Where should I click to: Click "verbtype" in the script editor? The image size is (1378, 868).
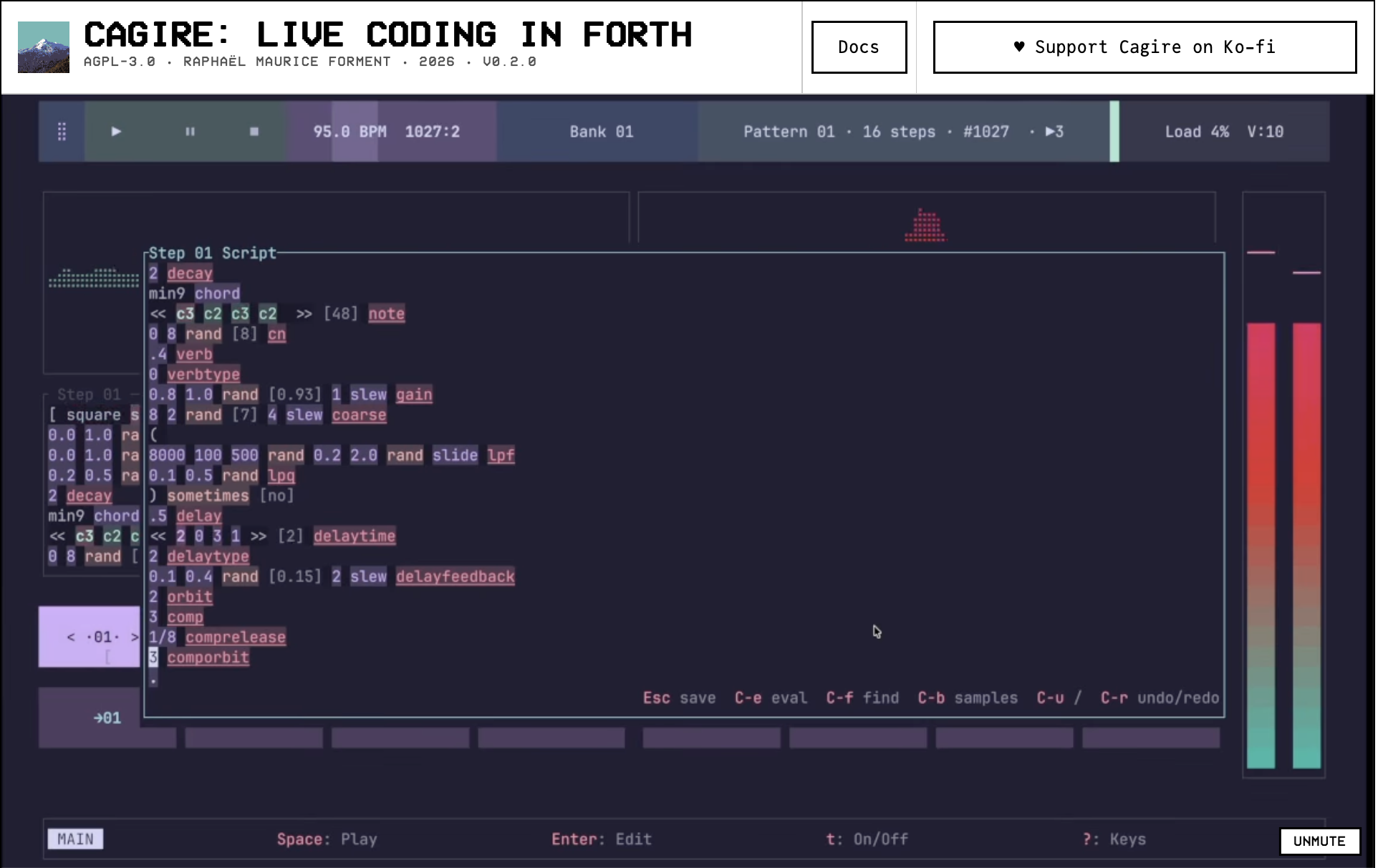(204, 375)
